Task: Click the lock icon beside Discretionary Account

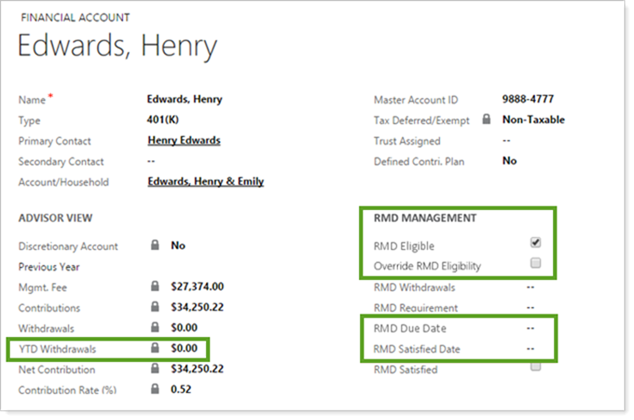Action: [155, 246]
